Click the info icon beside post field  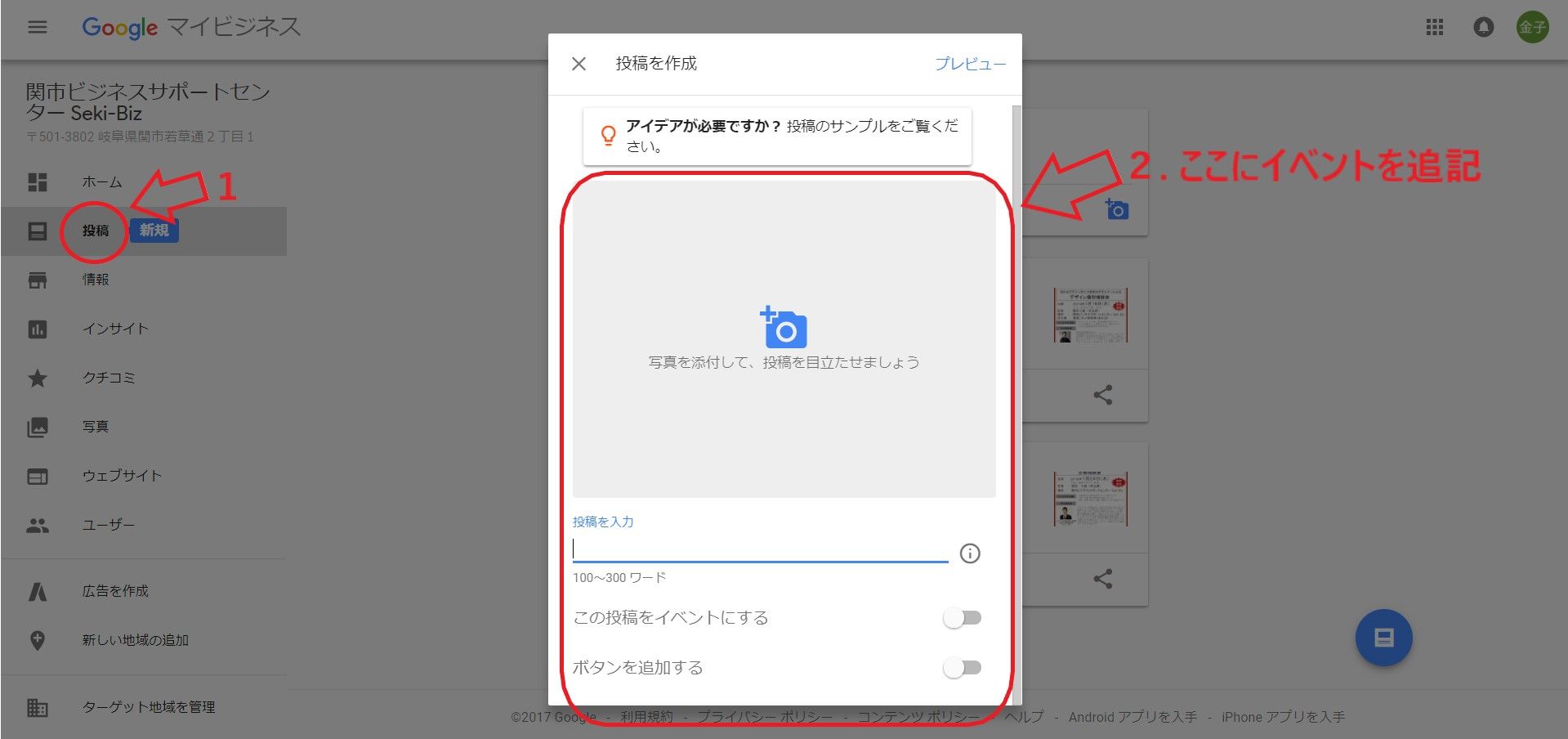click(x=970, y=553)
